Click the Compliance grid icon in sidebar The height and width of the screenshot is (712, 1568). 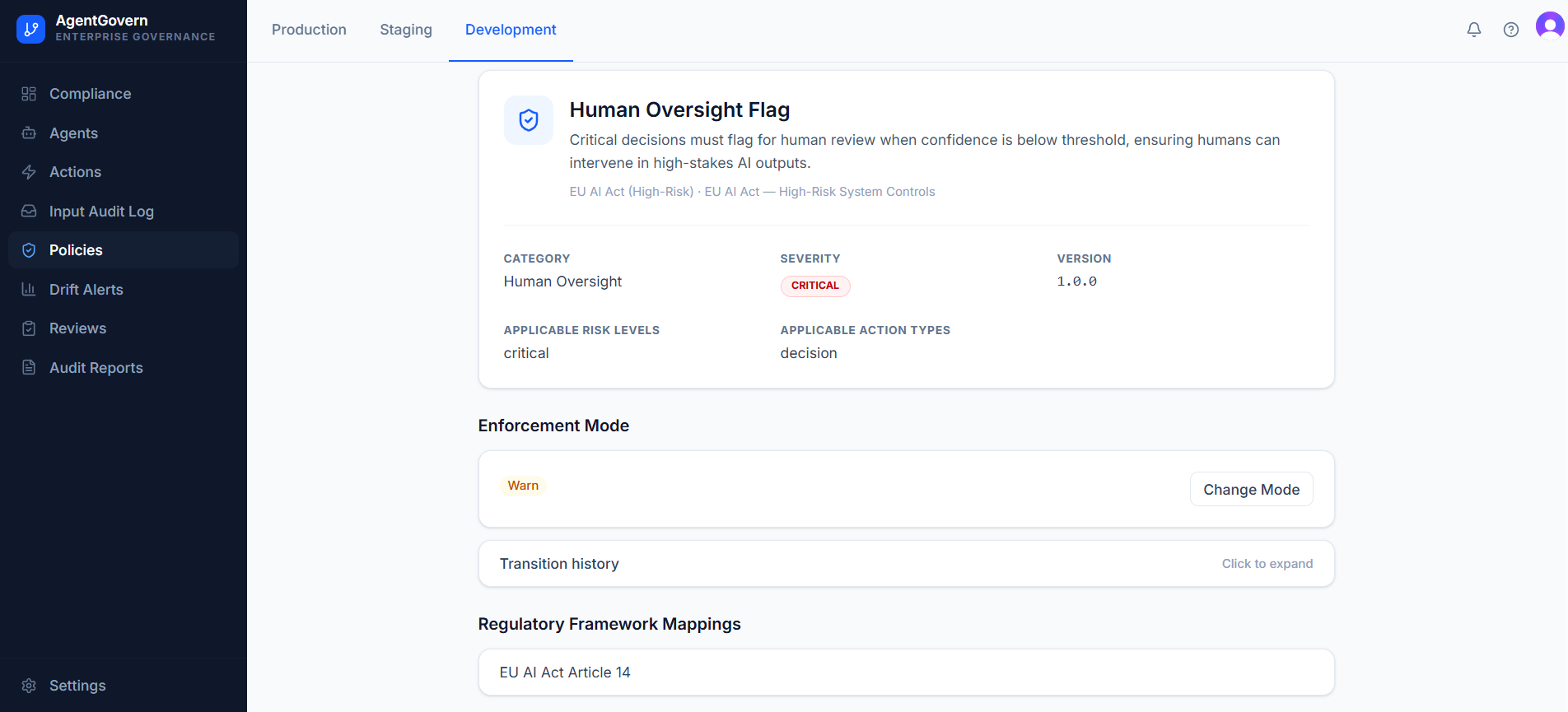point(29,94)
